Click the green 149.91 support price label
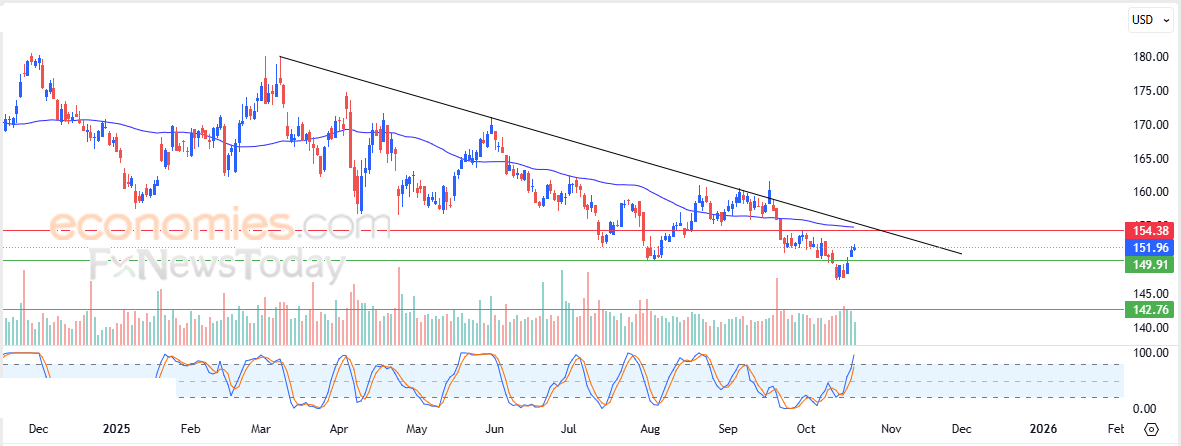This screenshot has height=446, width=1181. coord(1149,264)
